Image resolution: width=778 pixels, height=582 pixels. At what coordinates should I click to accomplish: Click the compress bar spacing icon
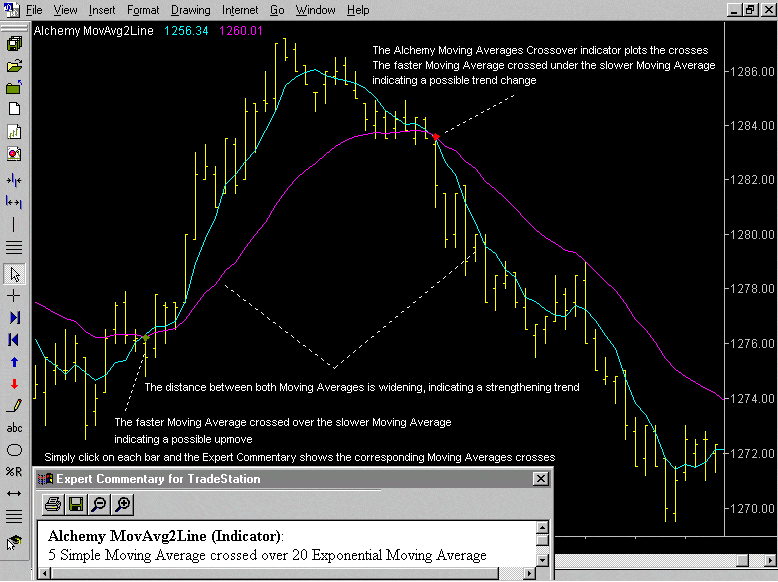pyautogui.click(x=14, y=180)
